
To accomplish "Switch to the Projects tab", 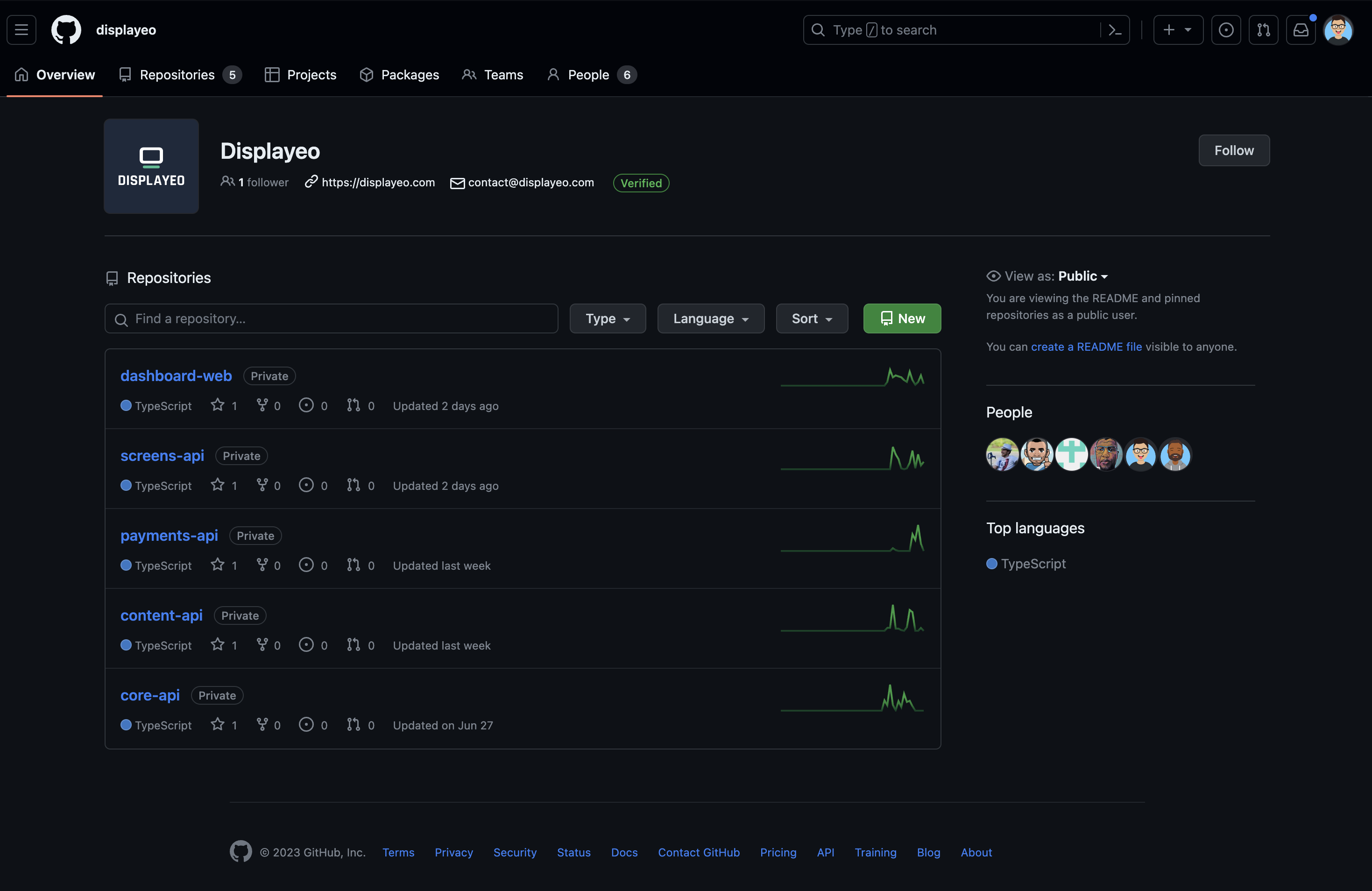I will click(300, 75).
